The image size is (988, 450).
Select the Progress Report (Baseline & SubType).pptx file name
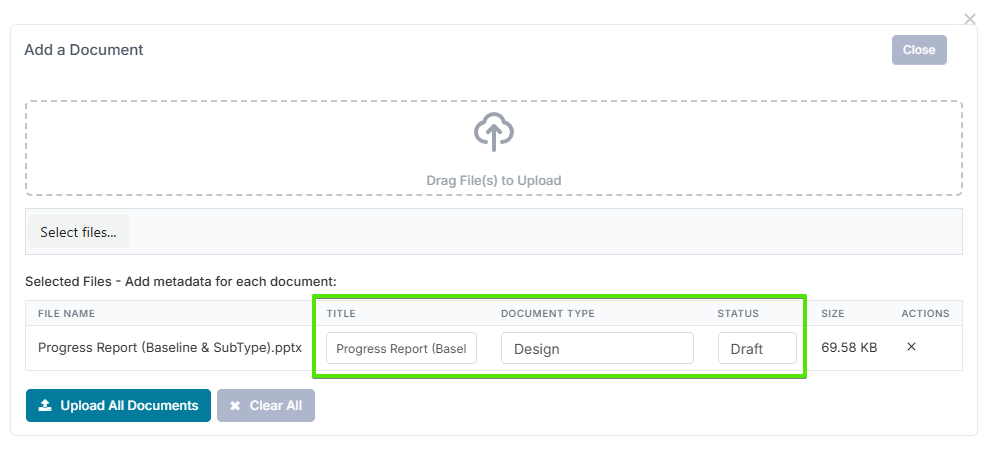click(170, 348)
